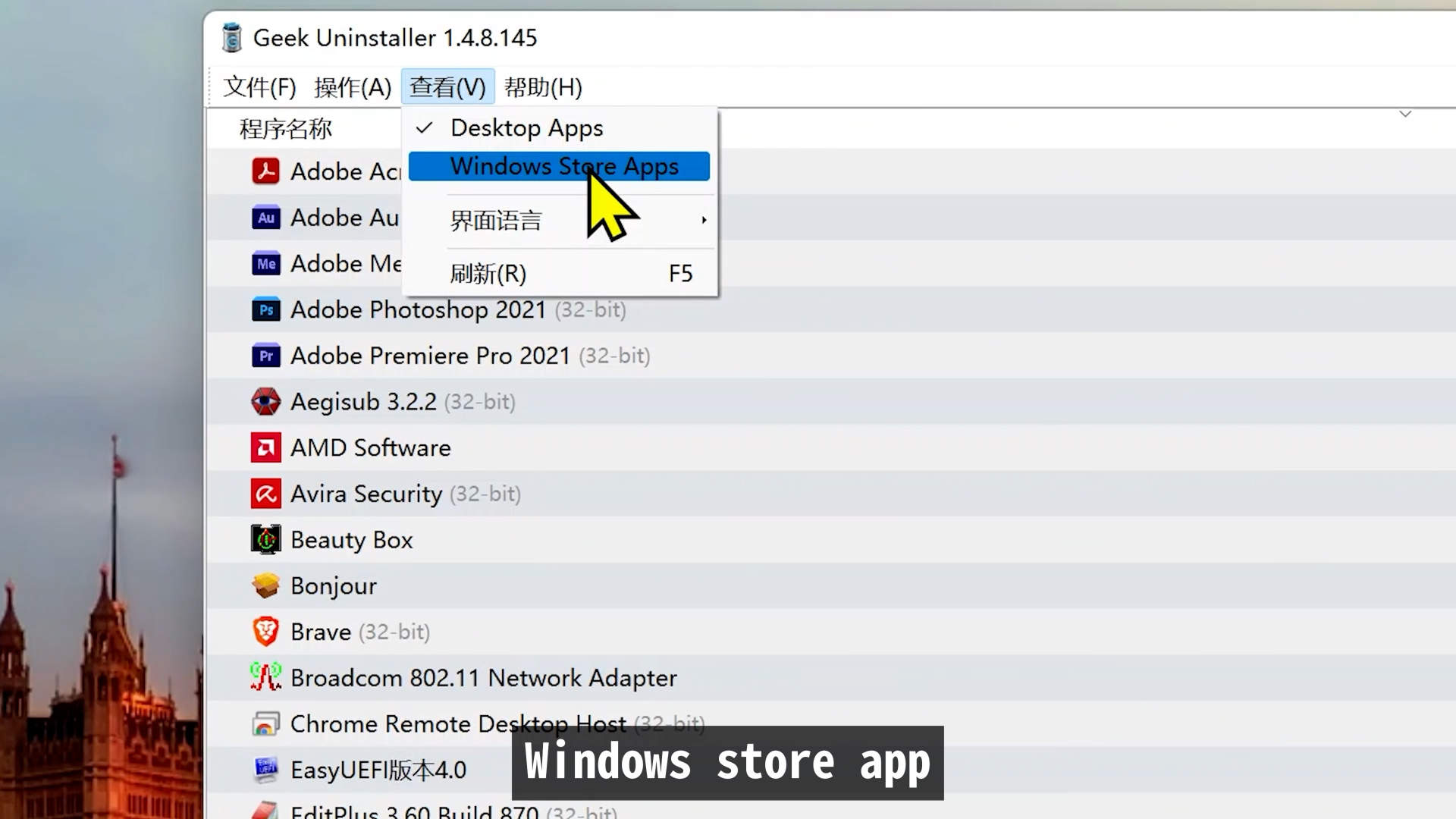1456x819 pixels.
Task: Click the Aegisub 3.2.2 icon
Action: coord(265,402)
